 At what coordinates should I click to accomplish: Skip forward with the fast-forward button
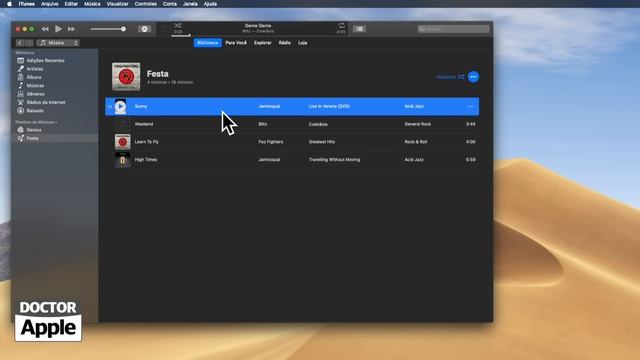point(71,29)
